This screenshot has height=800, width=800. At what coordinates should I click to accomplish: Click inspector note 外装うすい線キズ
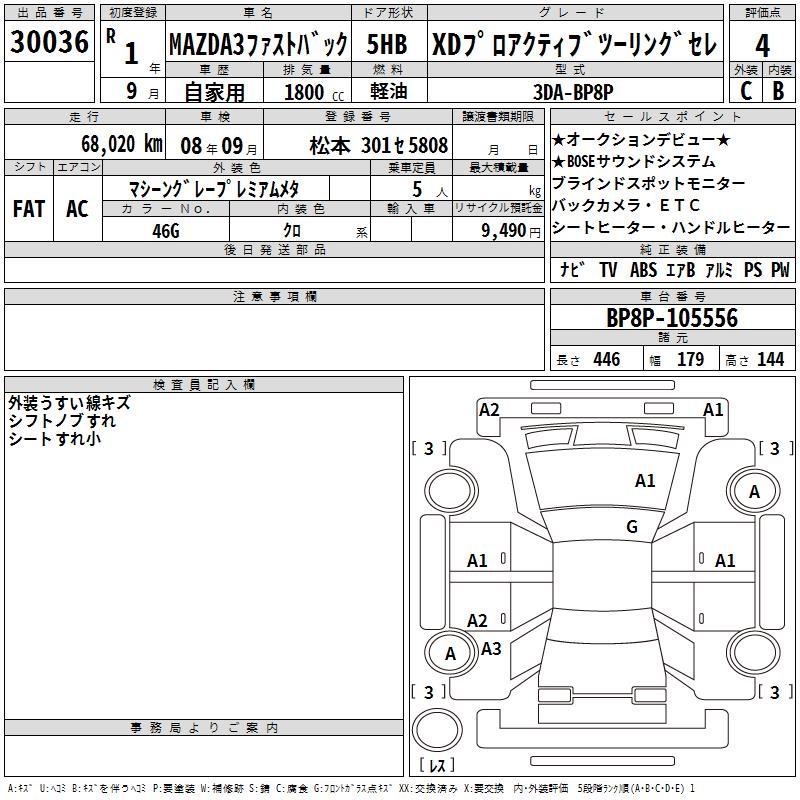(69, 403)
